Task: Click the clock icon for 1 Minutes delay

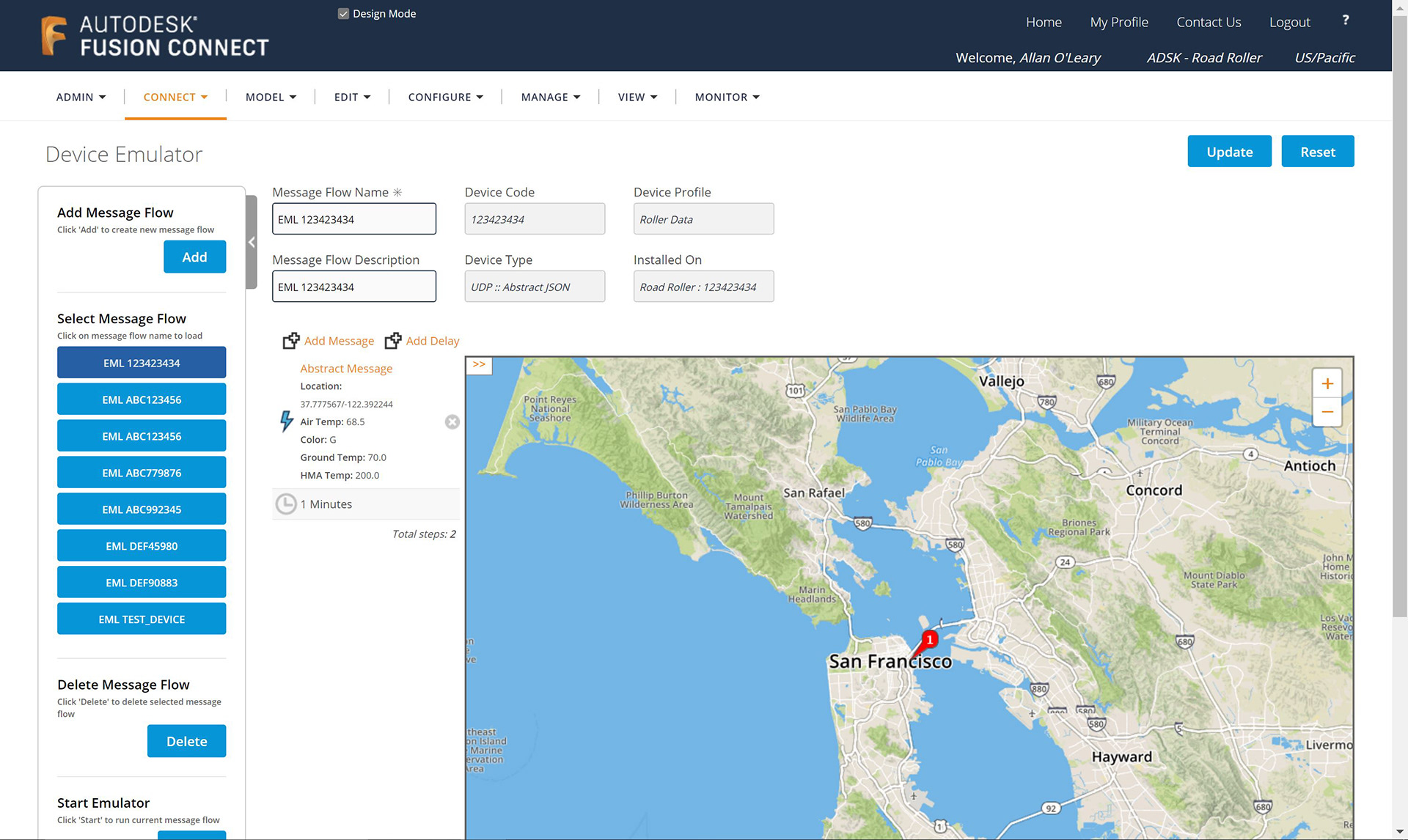Action: point(285,504)
